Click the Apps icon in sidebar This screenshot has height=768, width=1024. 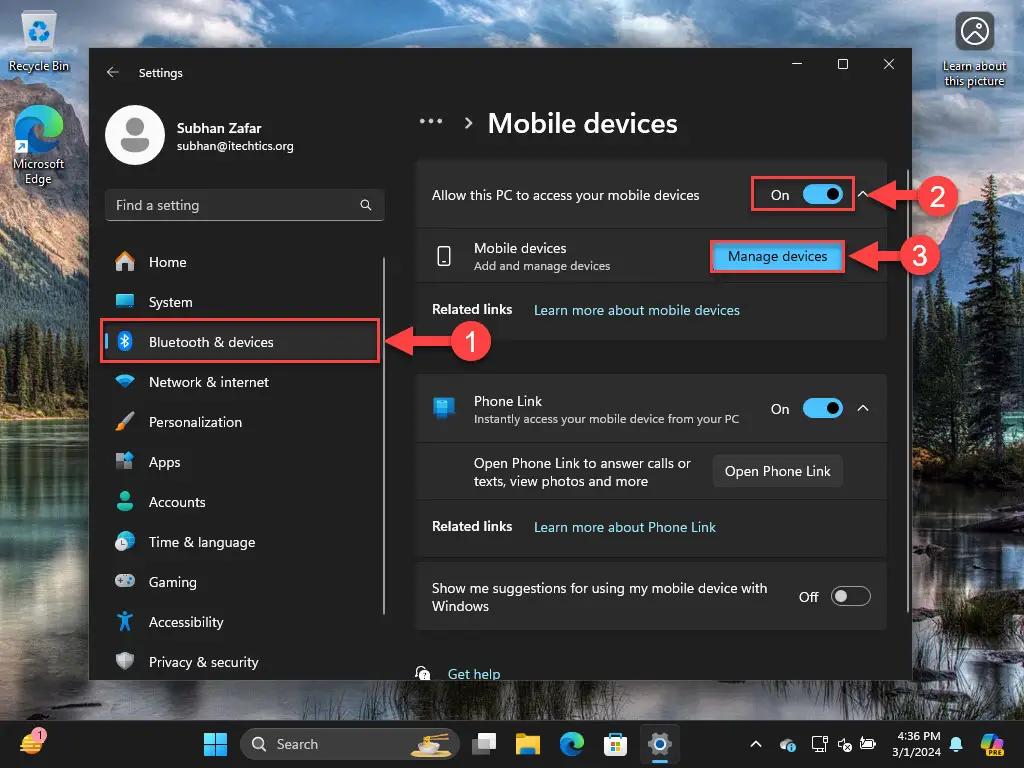125,461
